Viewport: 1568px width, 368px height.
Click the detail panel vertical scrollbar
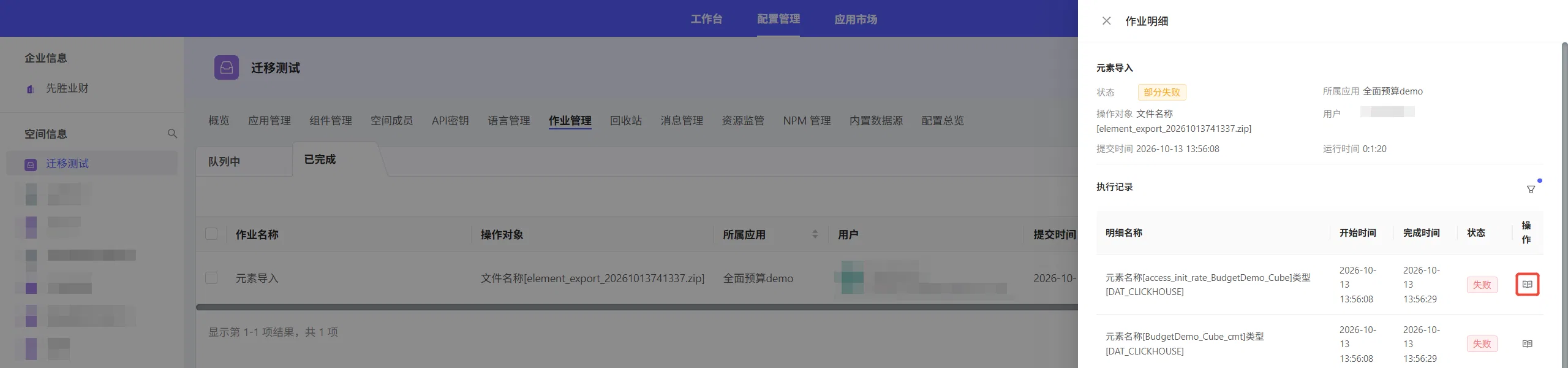pyautogui.click(x=1564, y=205)
